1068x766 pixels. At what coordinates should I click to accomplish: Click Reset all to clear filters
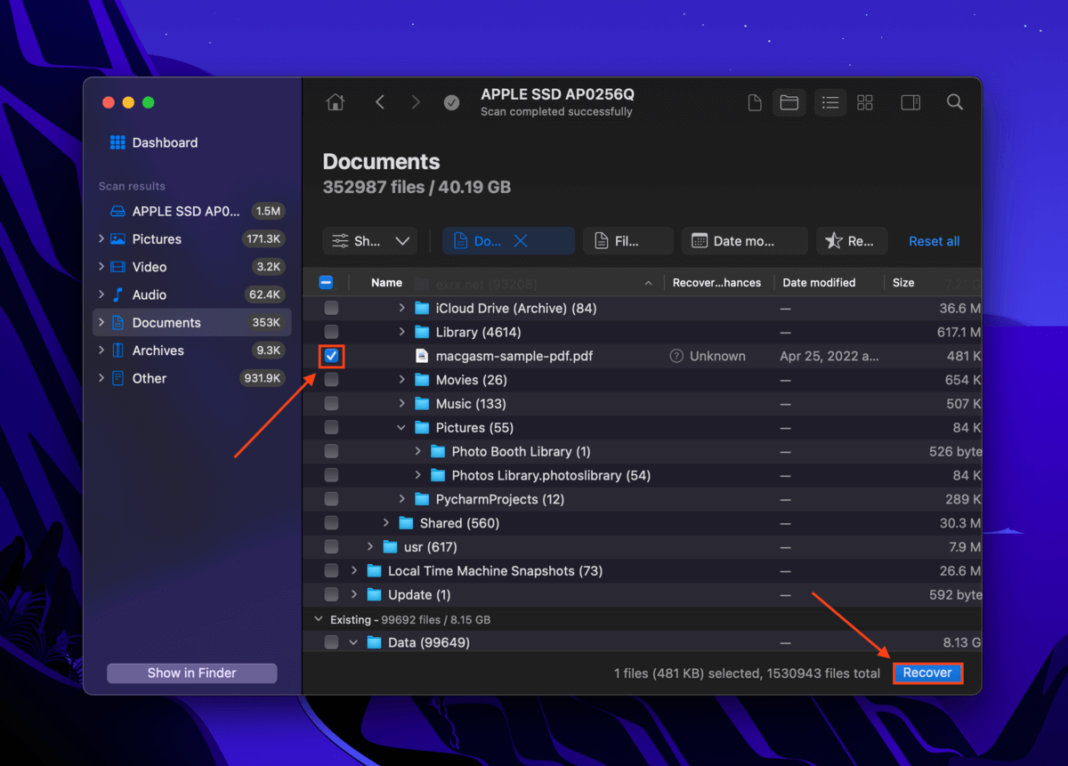[x=933, y=240]
